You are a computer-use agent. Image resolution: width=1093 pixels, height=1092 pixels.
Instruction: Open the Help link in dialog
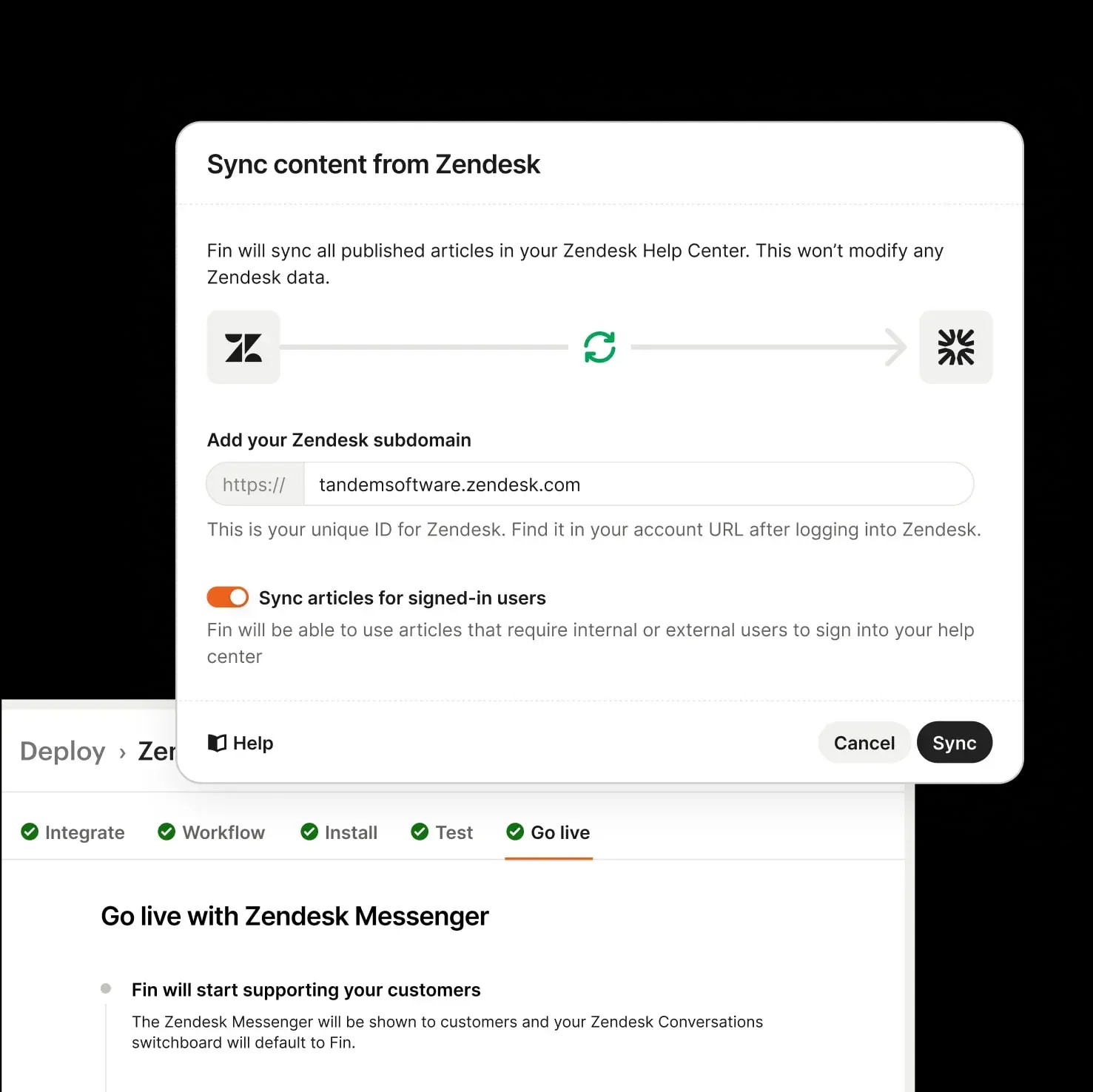pyautogui.click(x=252, y=743)
